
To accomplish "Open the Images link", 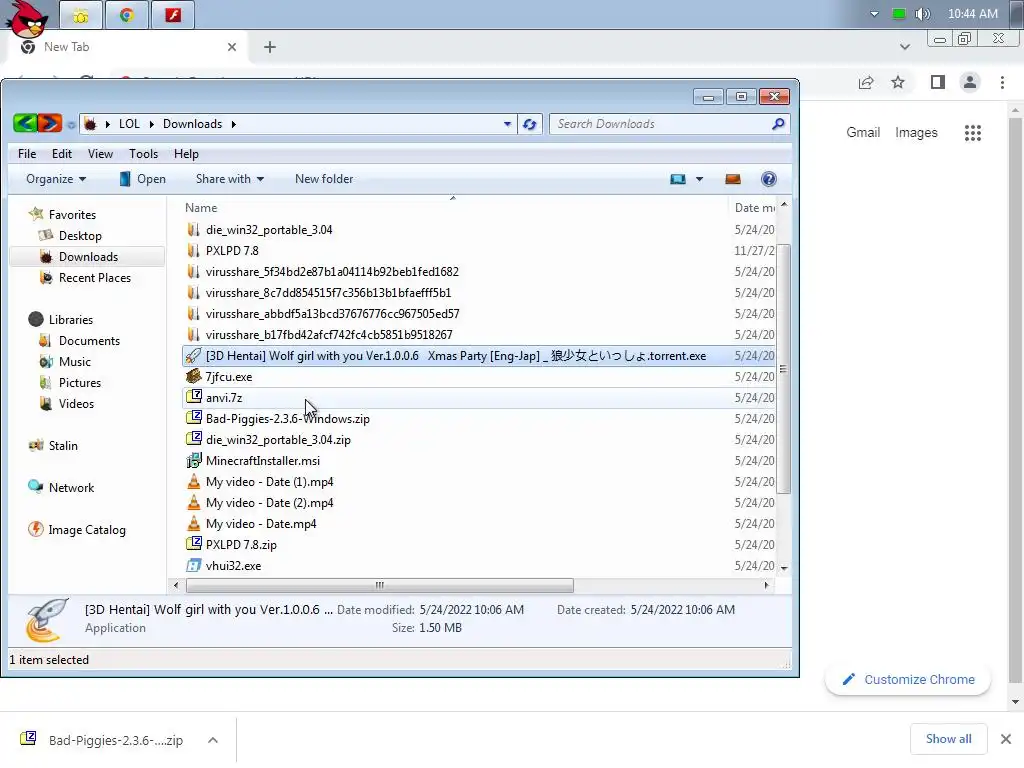I will pyautogui.click(x=916, y=133).
